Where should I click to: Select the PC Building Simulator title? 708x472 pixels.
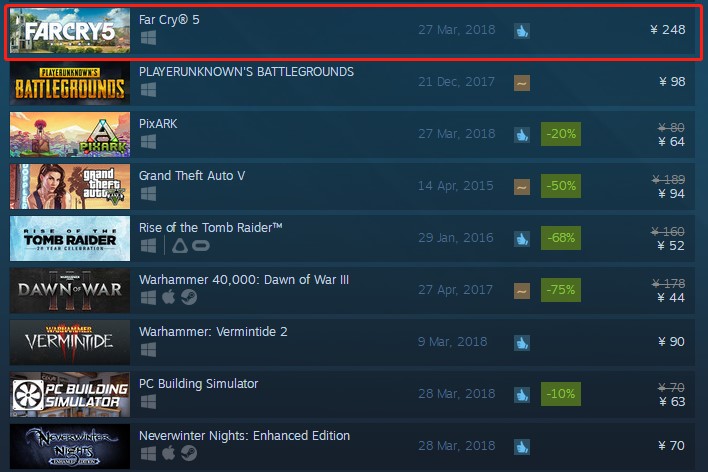pyautogui.click(x=199, y=384)
